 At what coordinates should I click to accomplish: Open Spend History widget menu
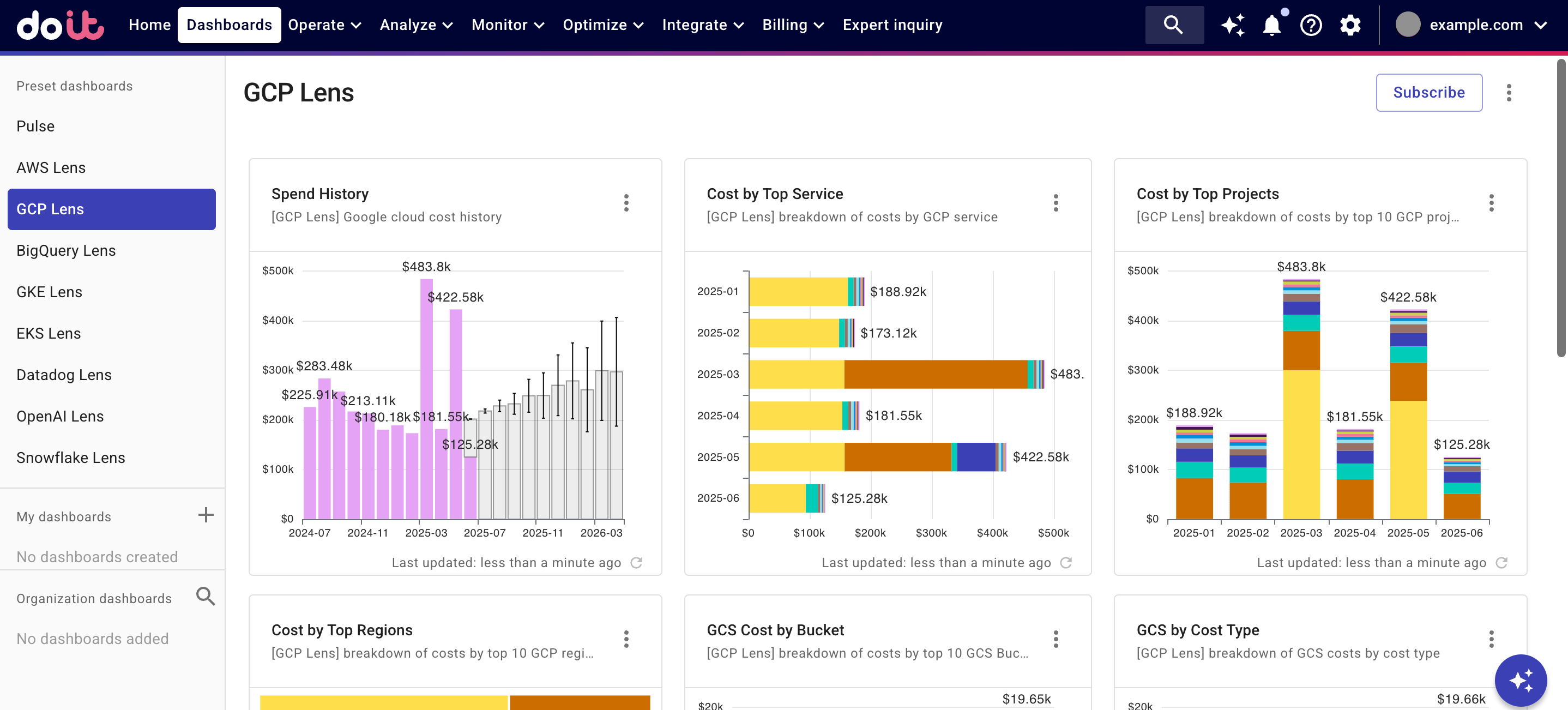coord(626,203)
